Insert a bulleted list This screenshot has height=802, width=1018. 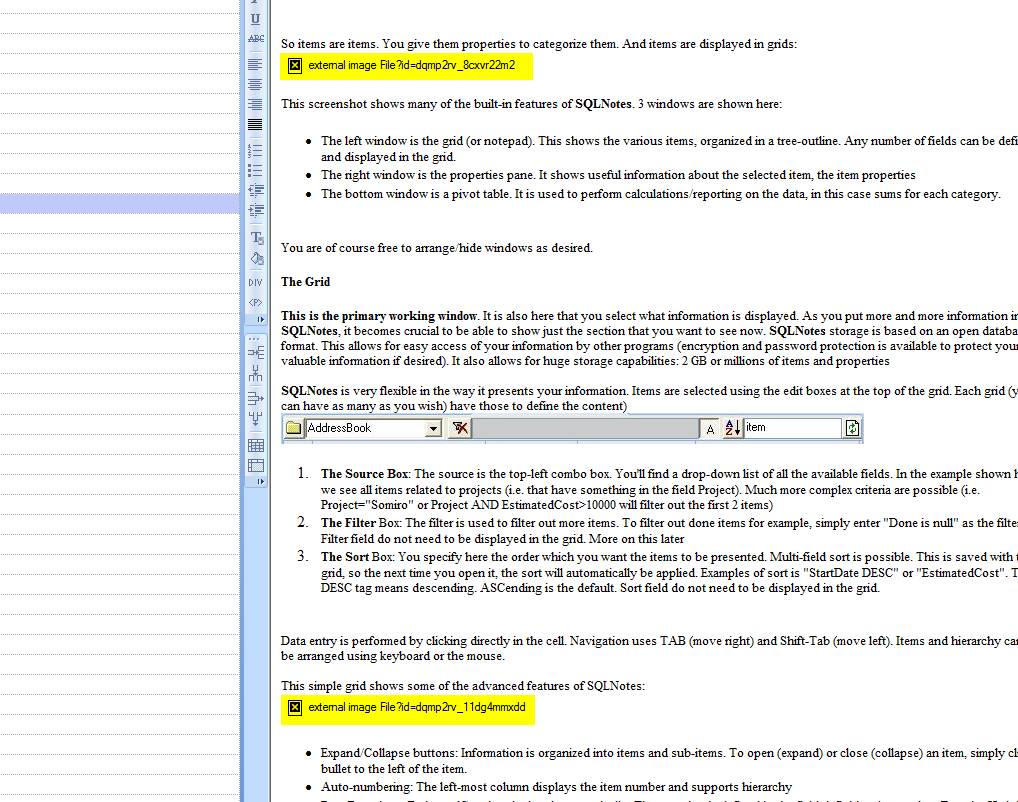pyautogui.click(x=255, y=170)
